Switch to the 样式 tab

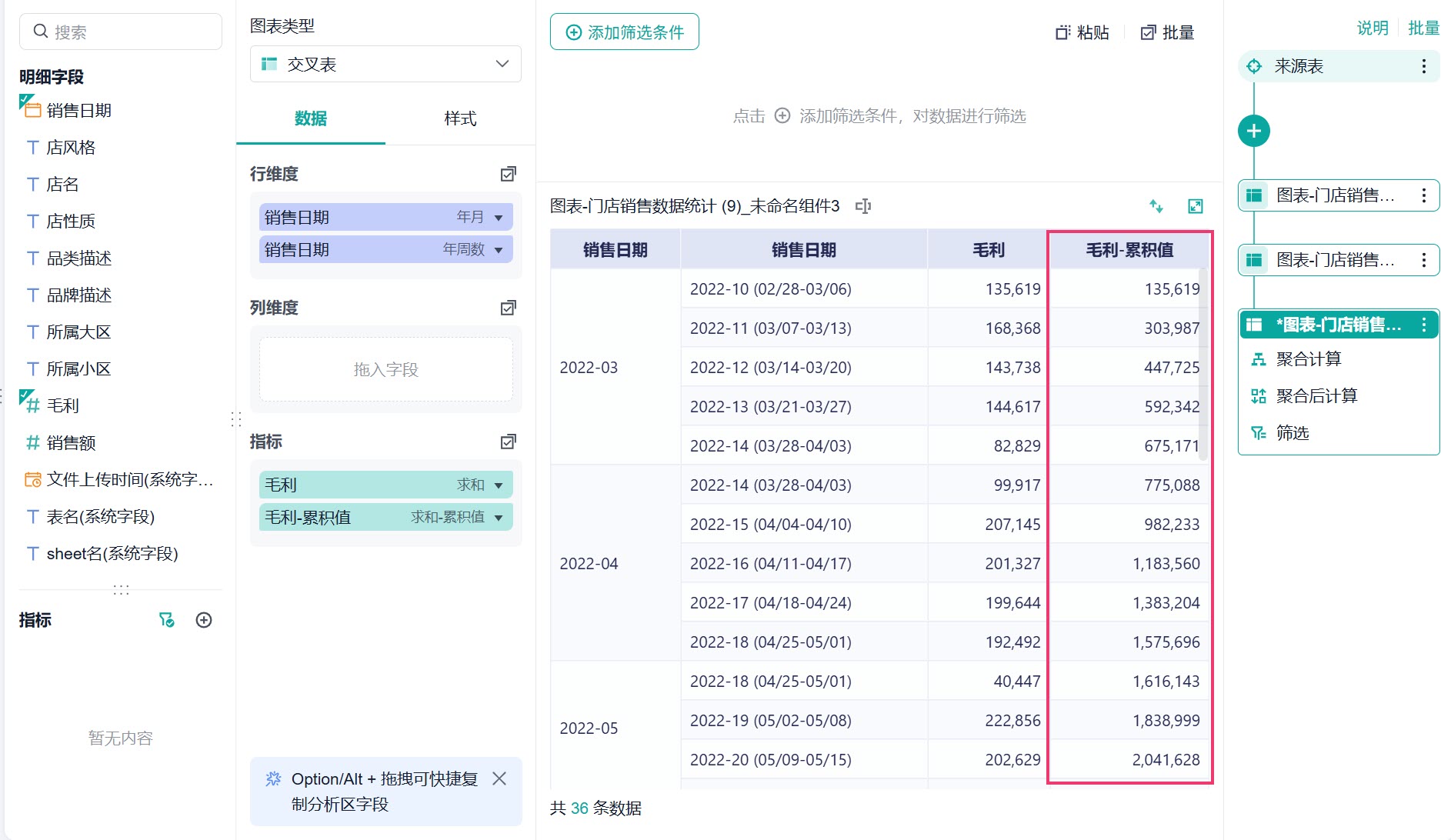[460, 118]
